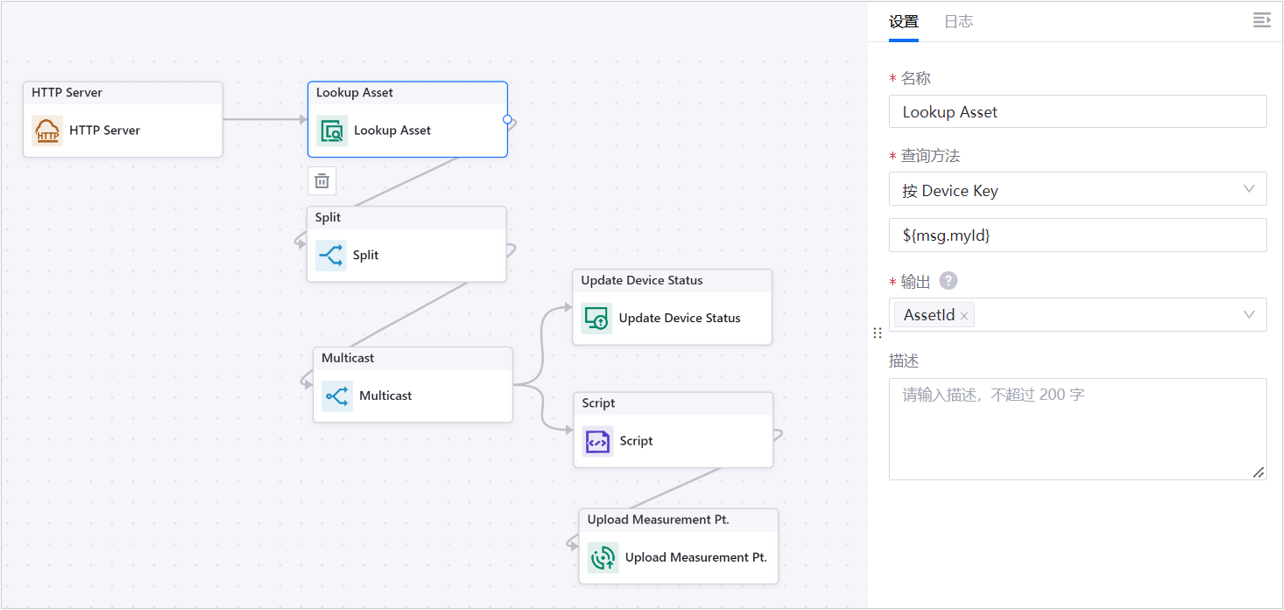Click the Split node icon
Image resolution: width=1284 pixels, height=610 pixels.
coord(331,255)
